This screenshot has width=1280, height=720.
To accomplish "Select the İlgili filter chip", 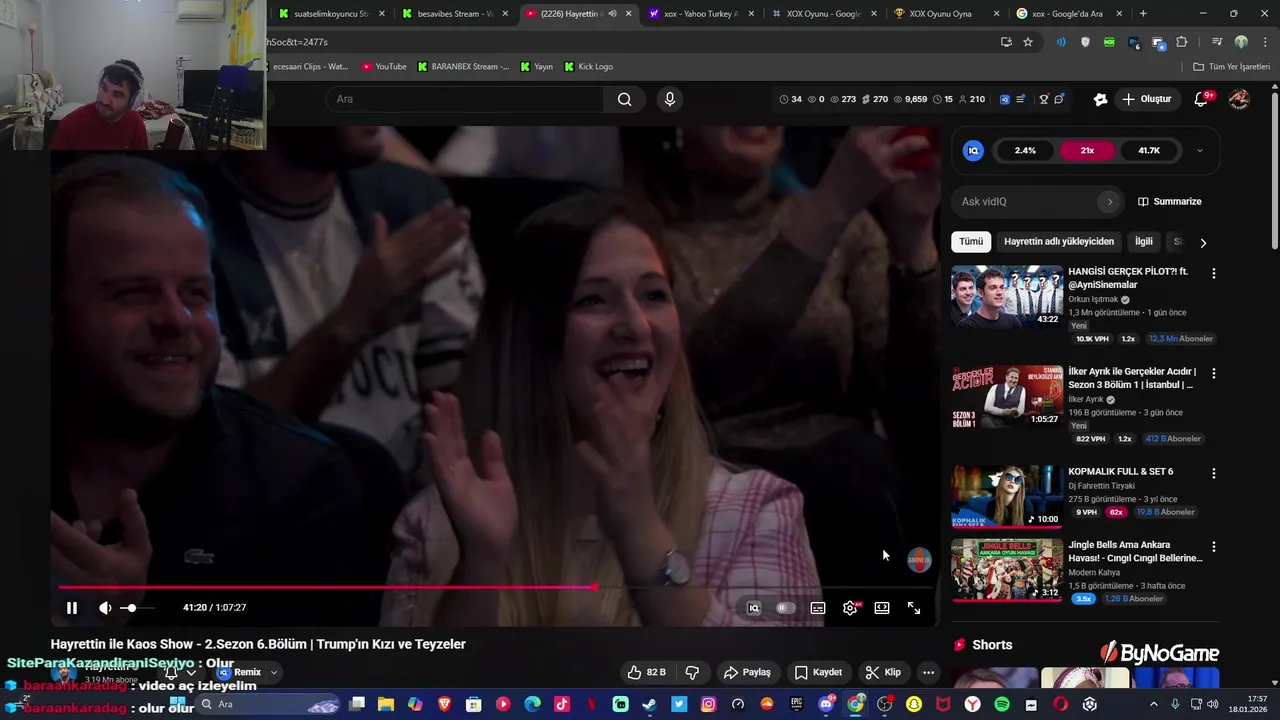I will pyautogui.click(x=1144, y=242).
